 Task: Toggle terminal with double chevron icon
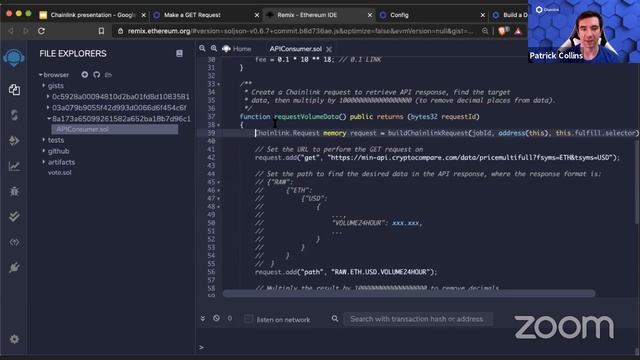203,318
